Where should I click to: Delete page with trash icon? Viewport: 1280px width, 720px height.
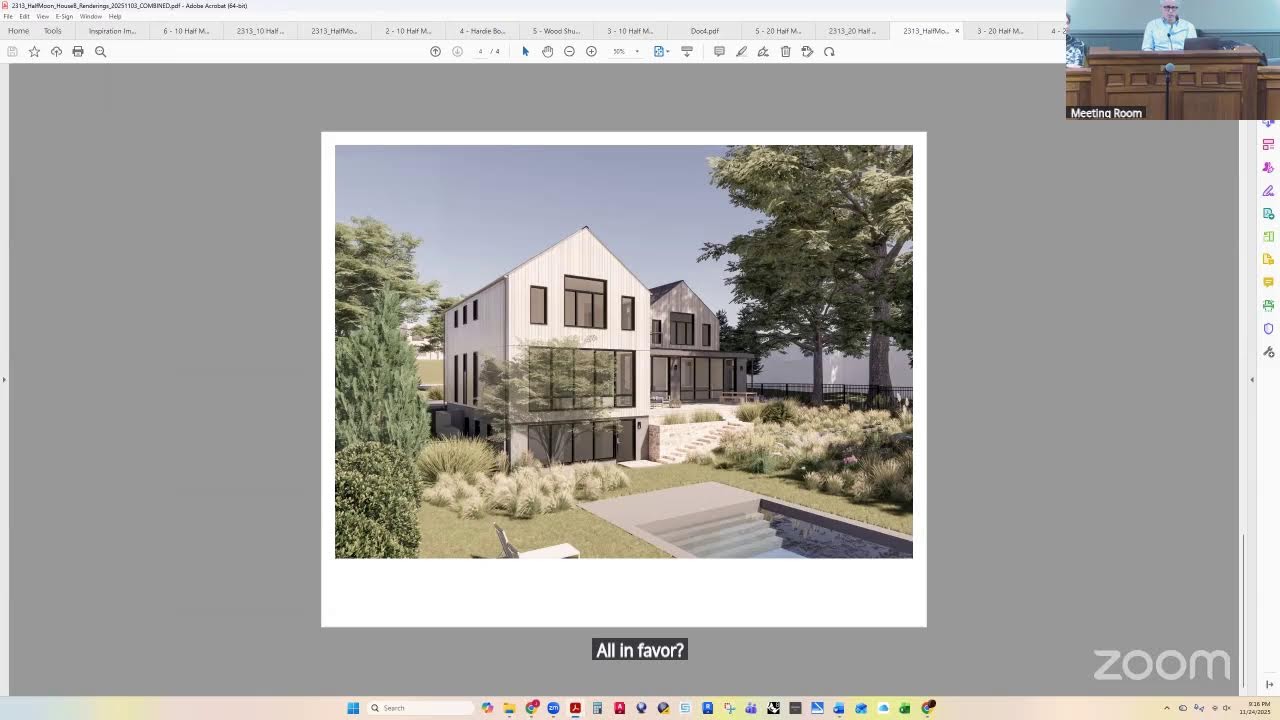[785, 51]
